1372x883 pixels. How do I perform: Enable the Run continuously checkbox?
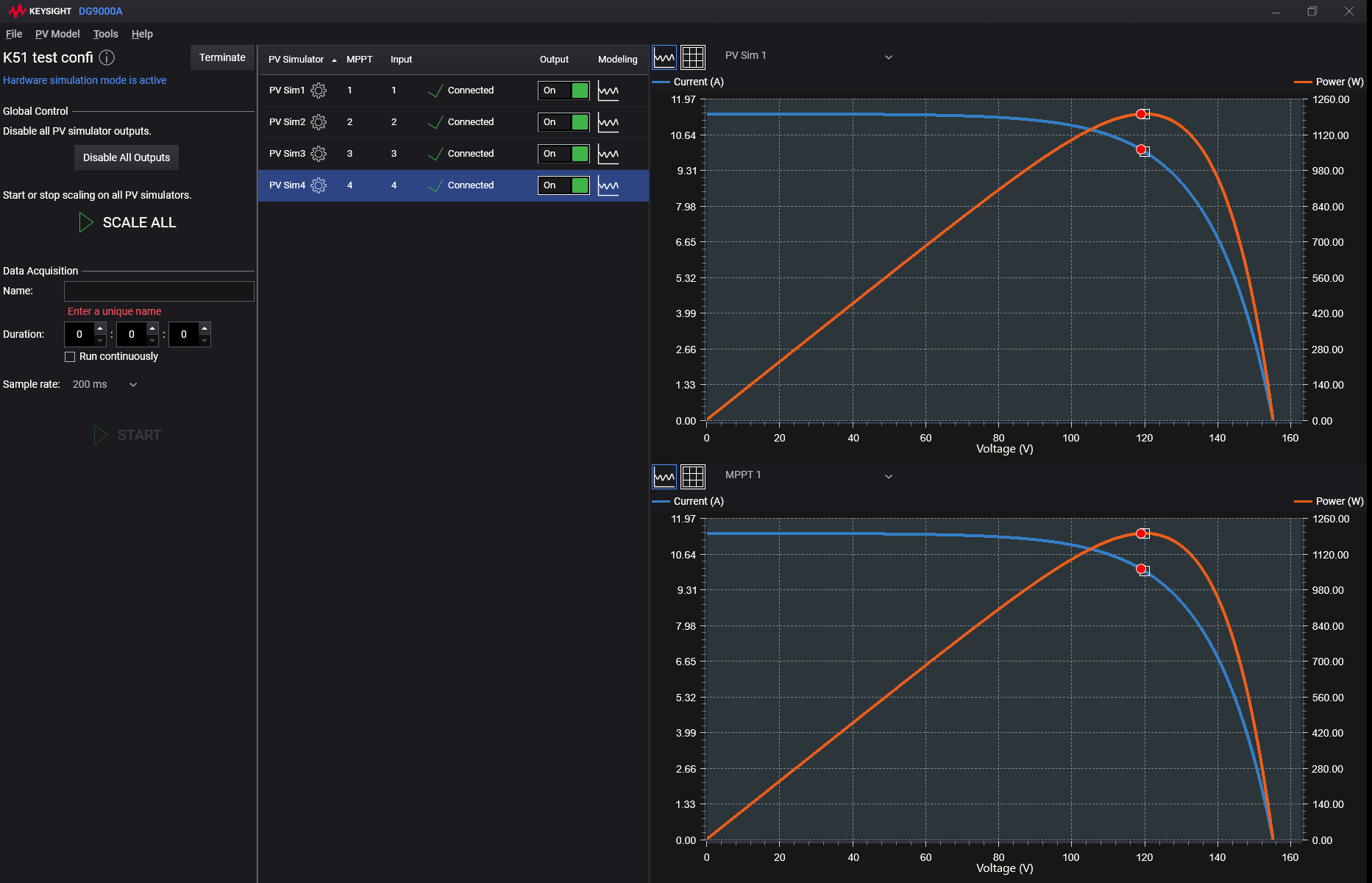70,357
